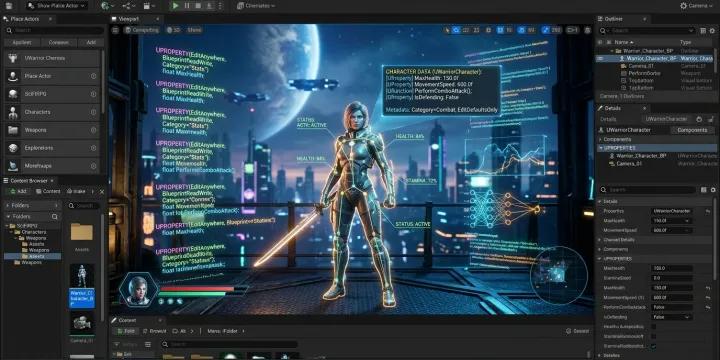Open the Details panel property settings gear

point(713,190)
